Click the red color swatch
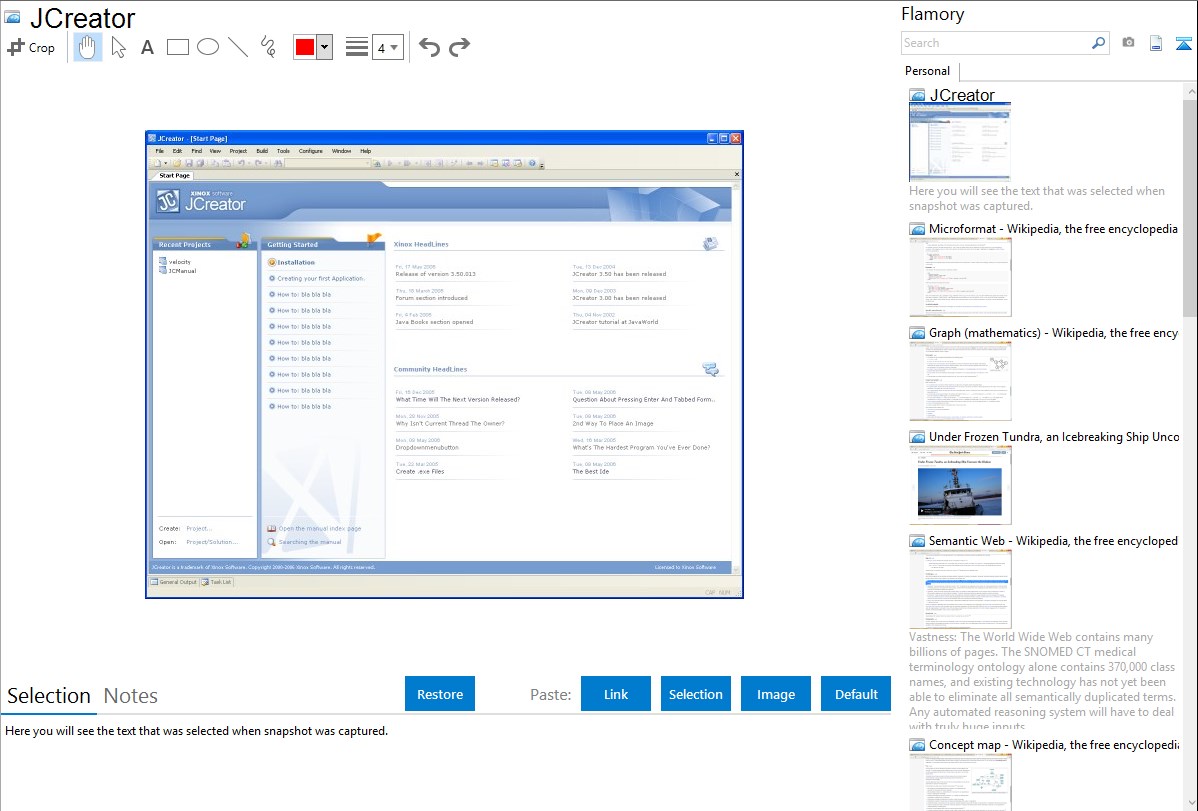This screenshot has width=1198, height=811. click(x=305, y=47)
